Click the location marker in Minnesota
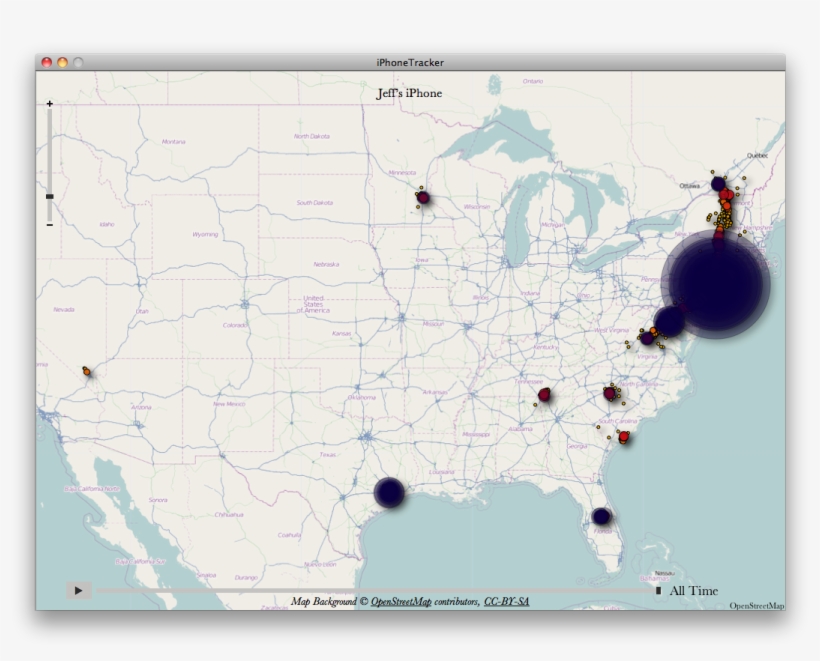The image size is (820, 661). pyautogui.click(x=423, y=198)
